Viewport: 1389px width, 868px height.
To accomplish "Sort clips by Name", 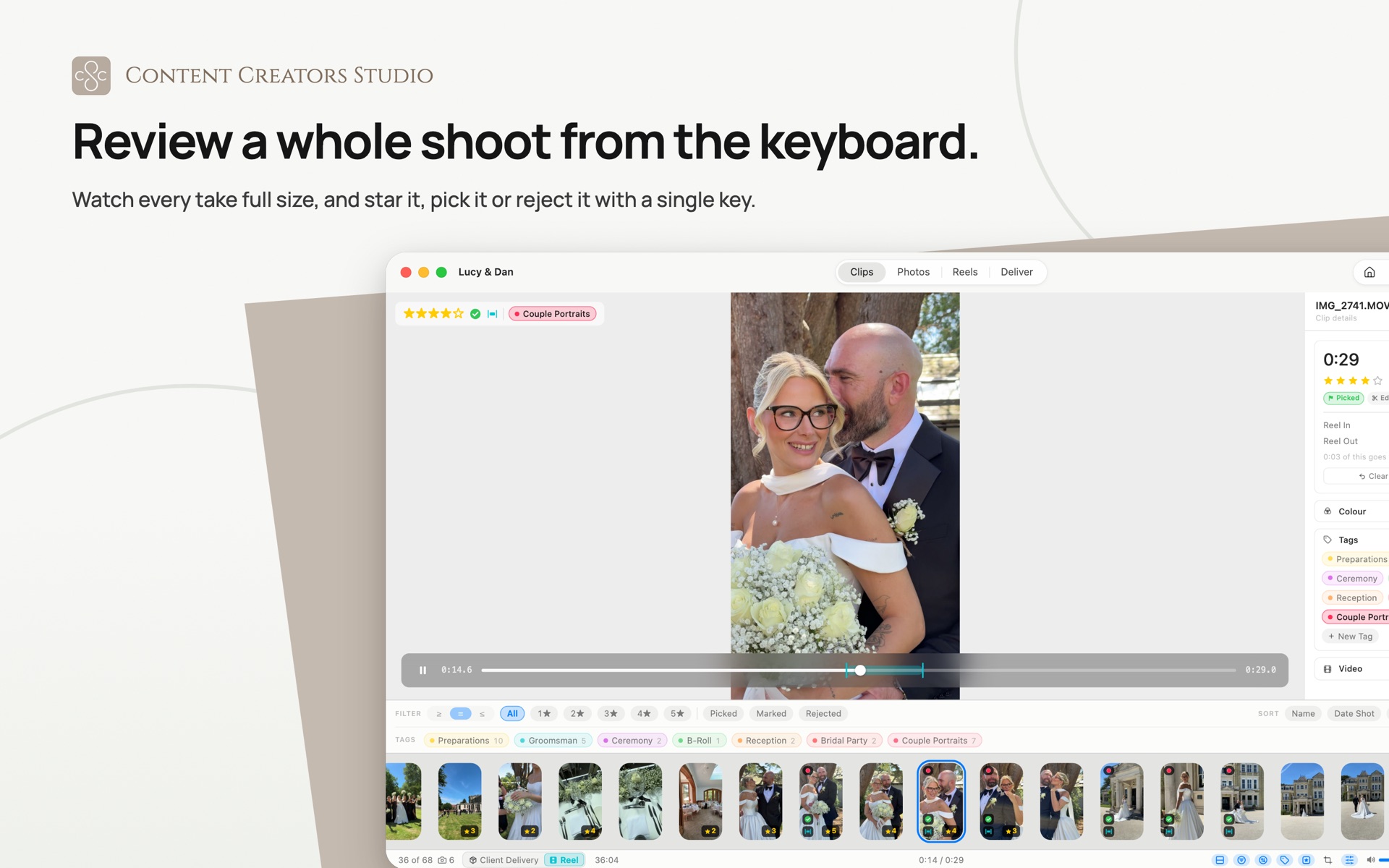I will pos(1303,714).
